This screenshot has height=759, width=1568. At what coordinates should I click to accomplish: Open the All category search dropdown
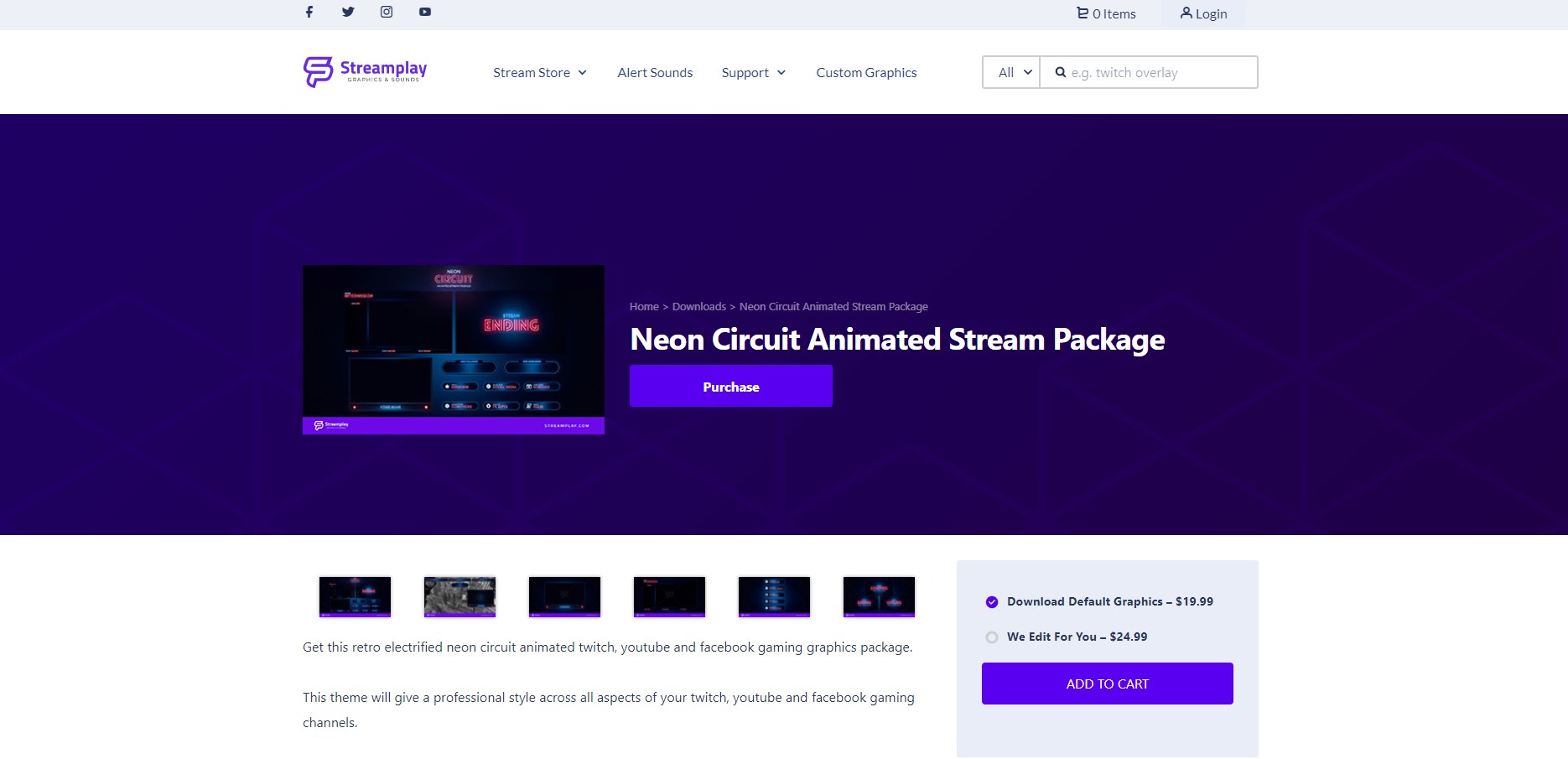1011,72
